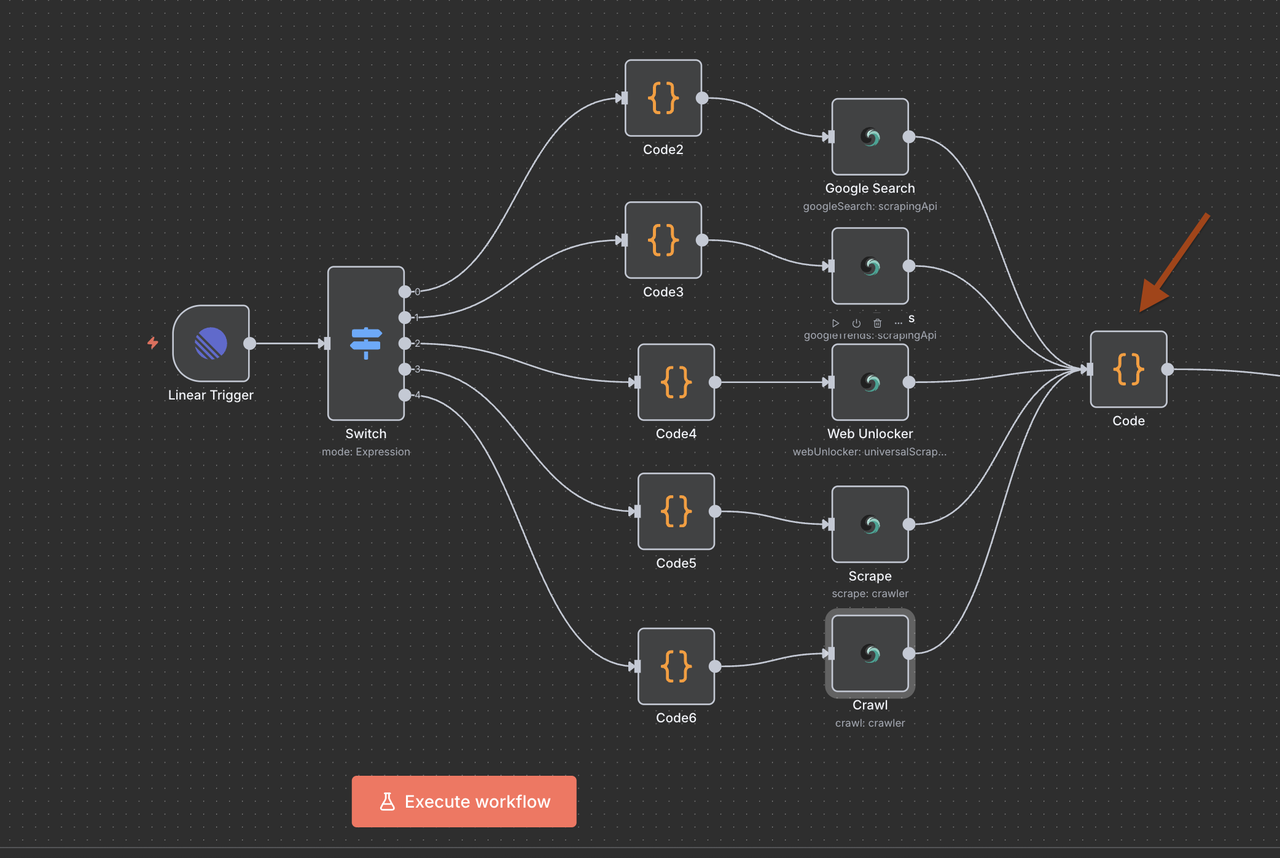Click Web Unlocker output connector
Viewport: 1280px width, 858px height.
point(909,382)
